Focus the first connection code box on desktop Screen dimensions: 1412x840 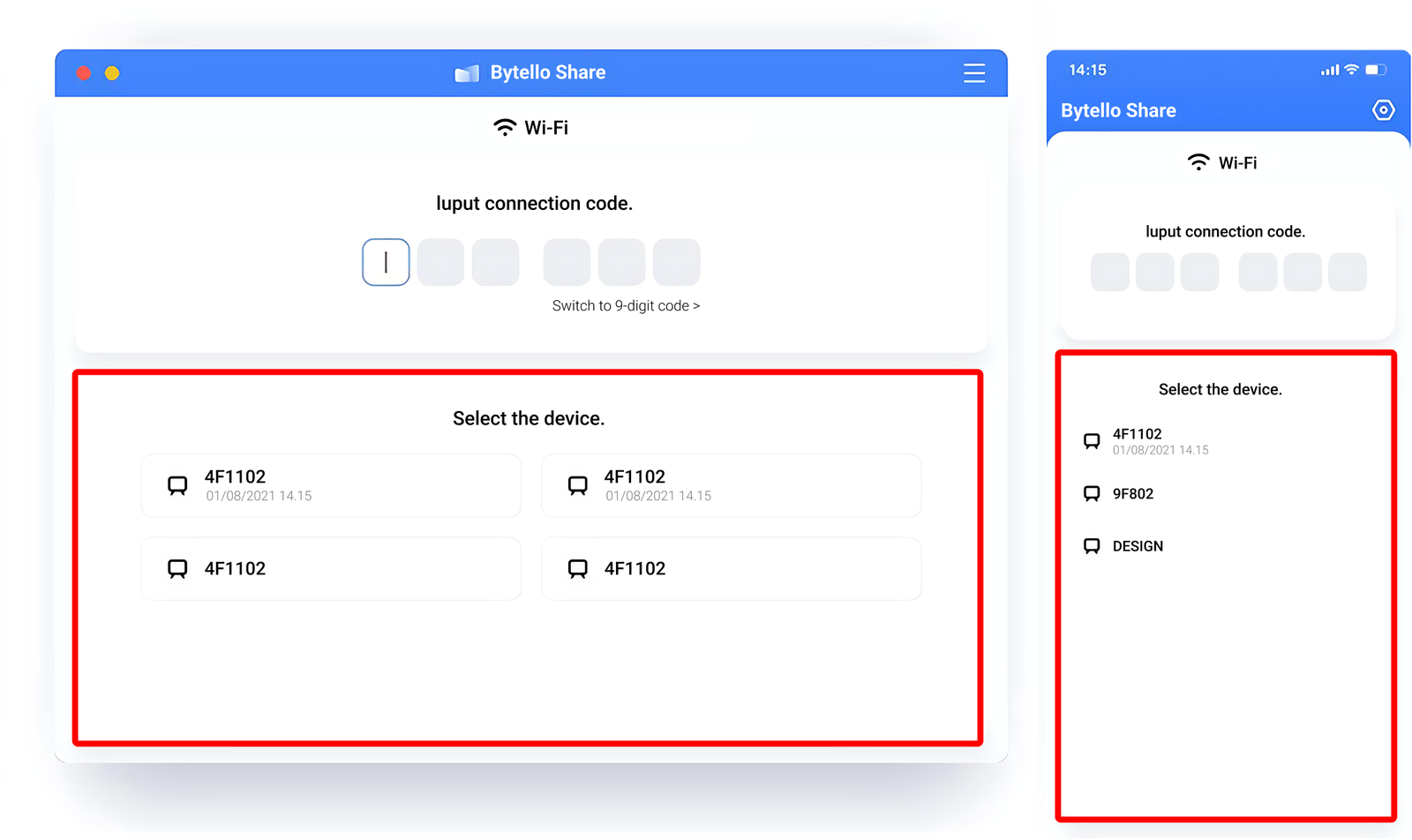point(386,262)
